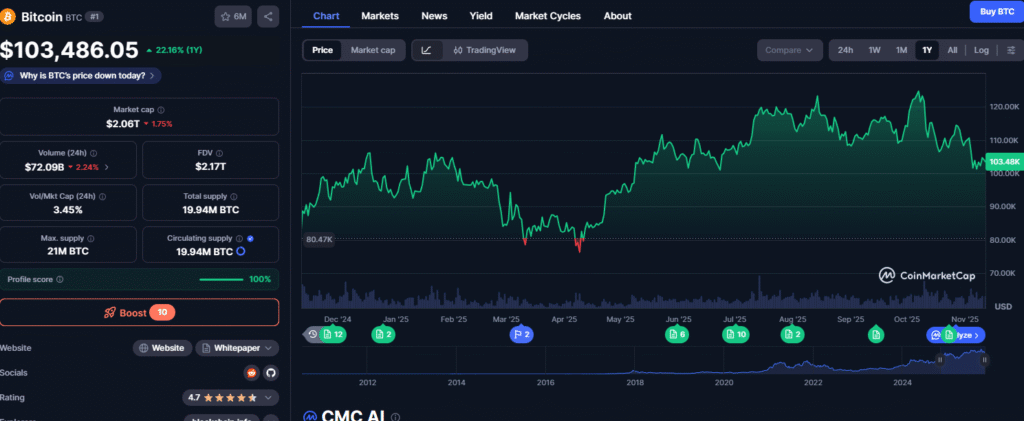Image resolution: width=1024 pixels, height=421 pixels.
Task: Switch chart view to Market cap
Action: (372, 50)
